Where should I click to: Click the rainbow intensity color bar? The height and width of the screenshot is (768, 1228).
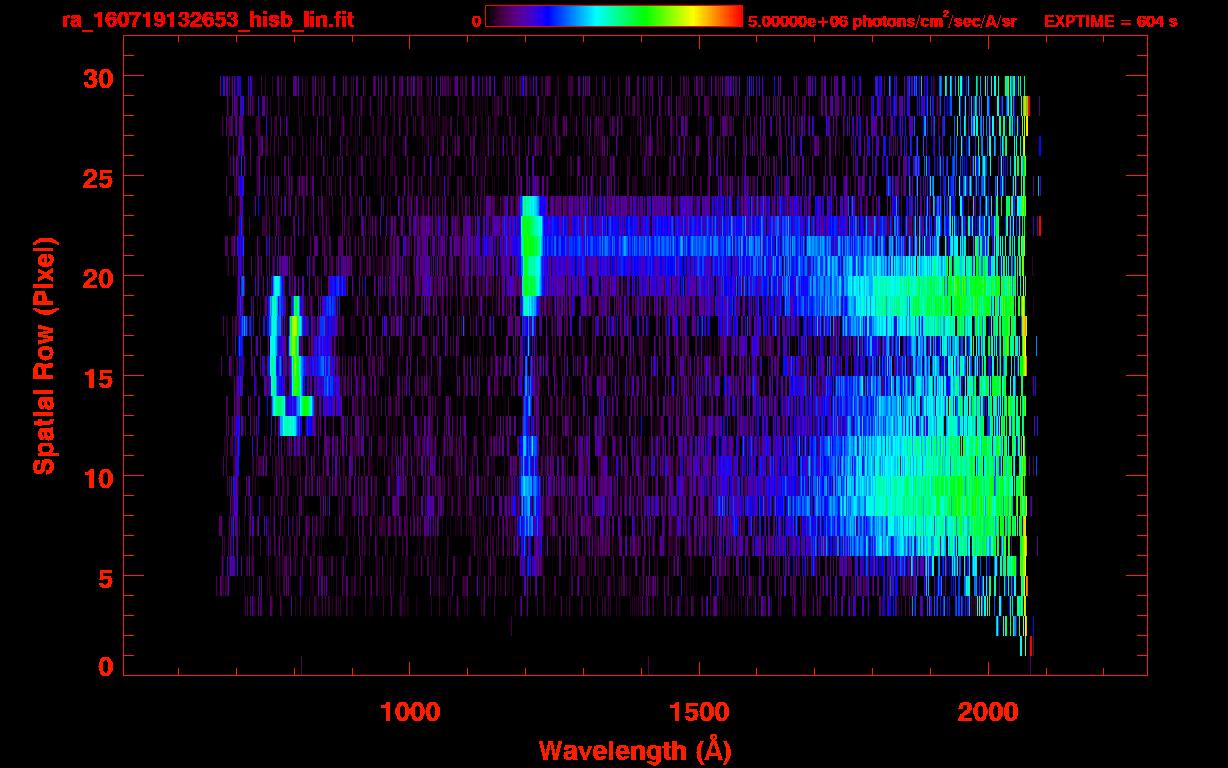pos(614,16)
